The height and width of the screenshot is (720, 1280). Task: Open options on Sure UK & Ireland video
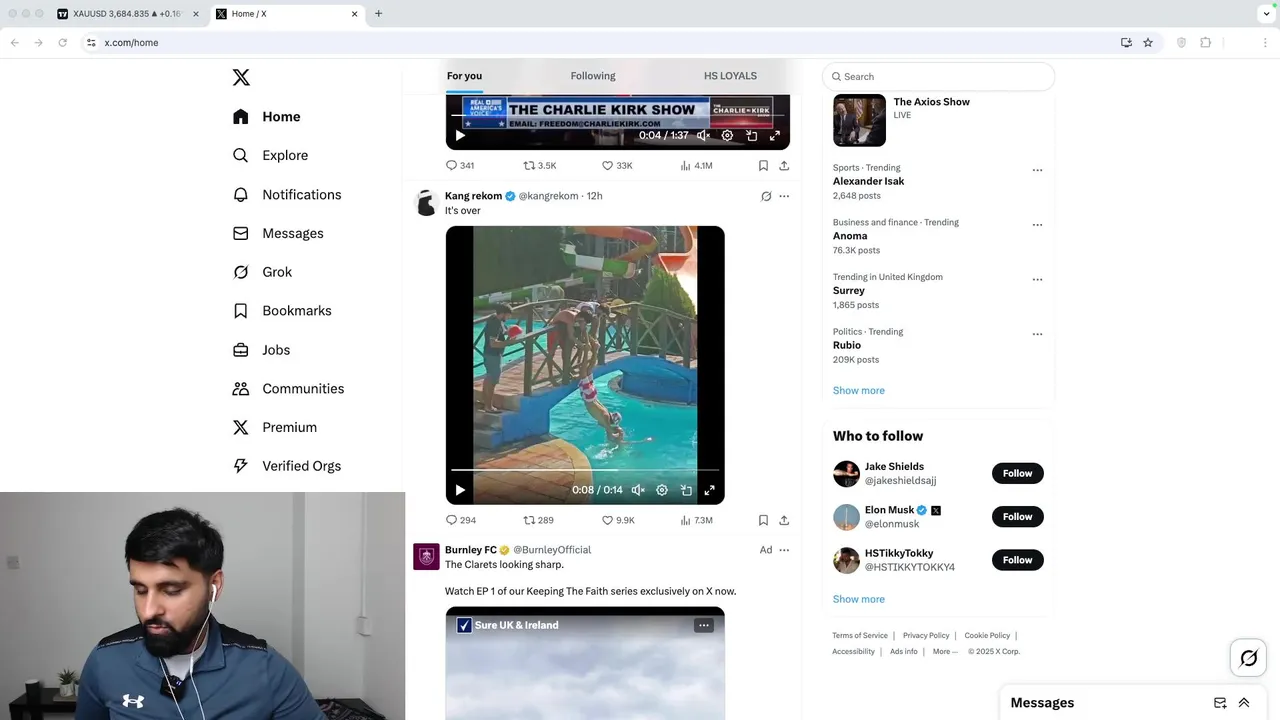tap(704, 625)
